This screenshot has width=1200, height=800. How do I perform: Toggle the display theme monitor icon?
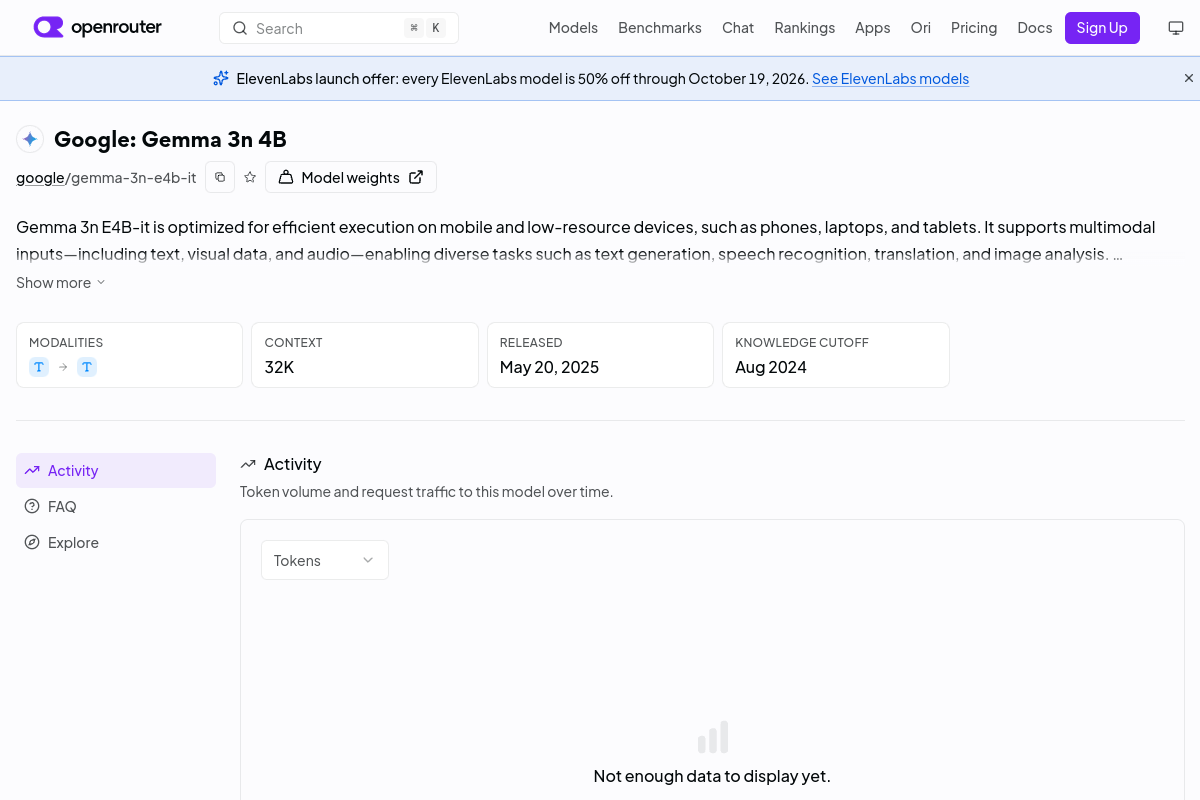click(1176, 28)
